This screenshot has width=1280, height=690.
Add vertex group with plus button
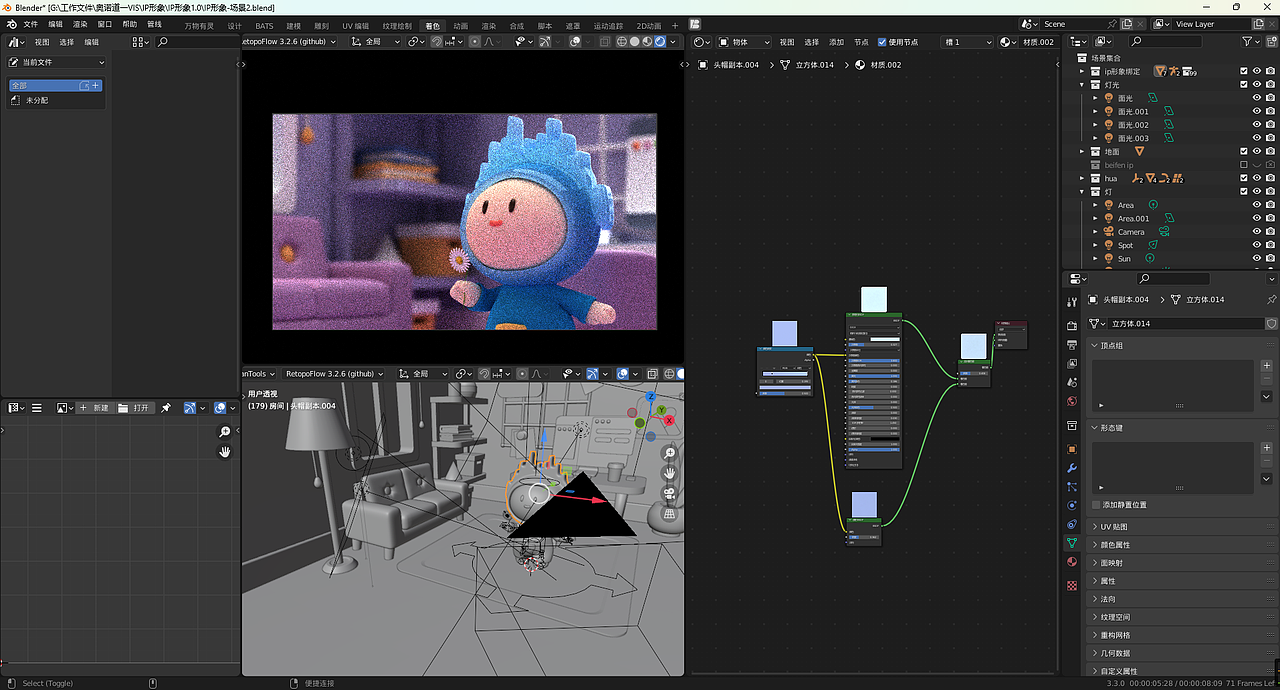(1266, 367)
